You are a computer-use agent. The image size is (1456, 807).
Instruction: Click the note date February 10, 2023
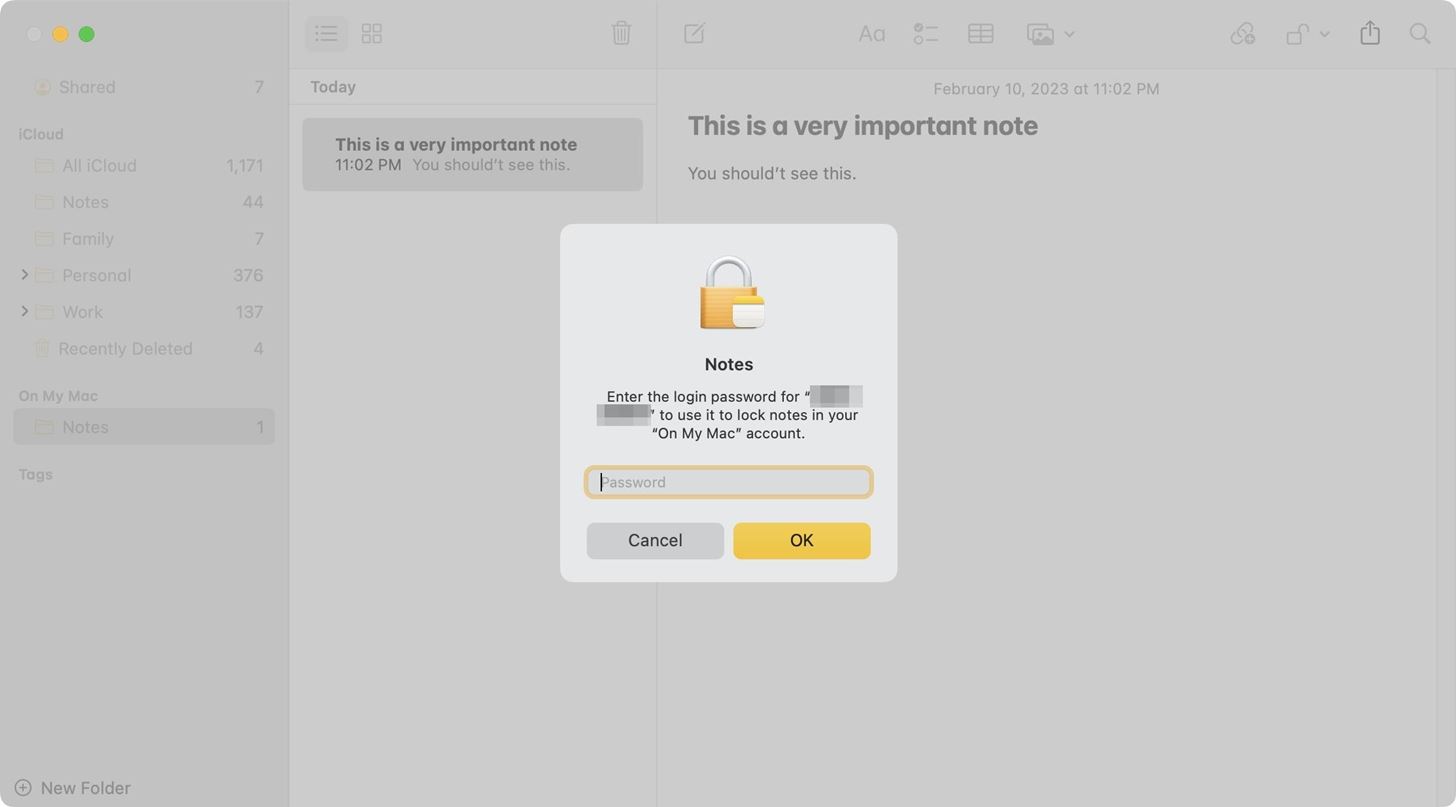[x=1046, y=89]
